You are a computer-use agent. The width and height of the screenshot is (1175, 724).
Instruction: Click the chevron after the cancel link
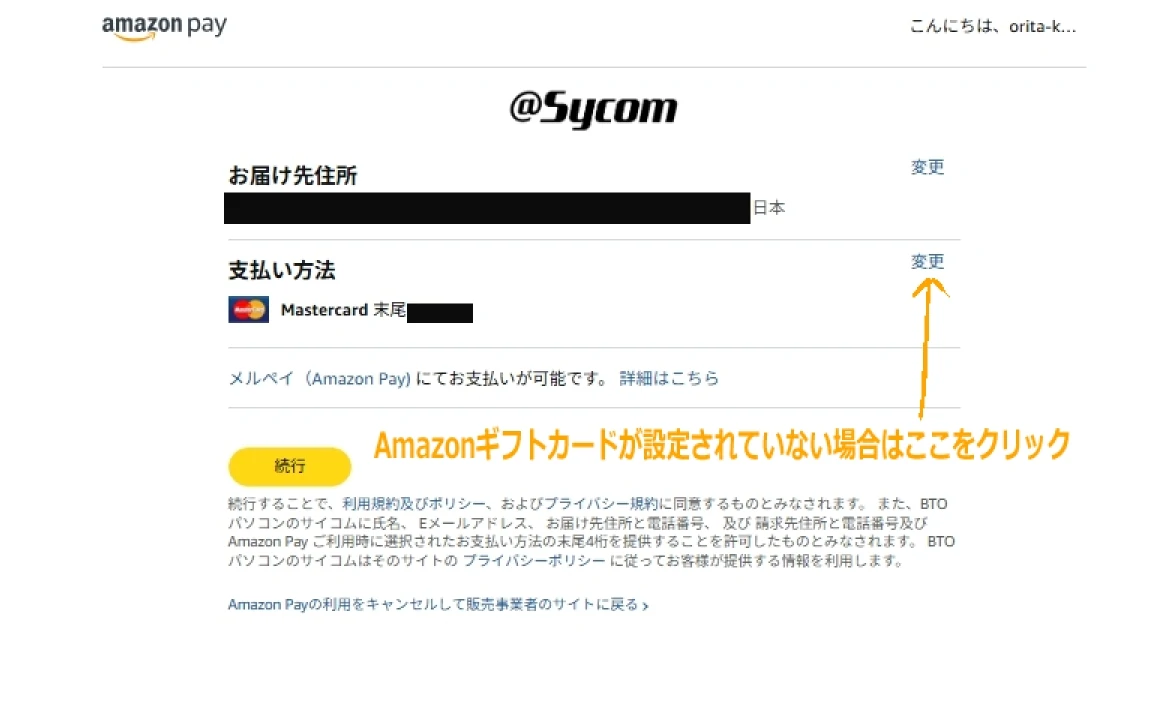[645, 606]
